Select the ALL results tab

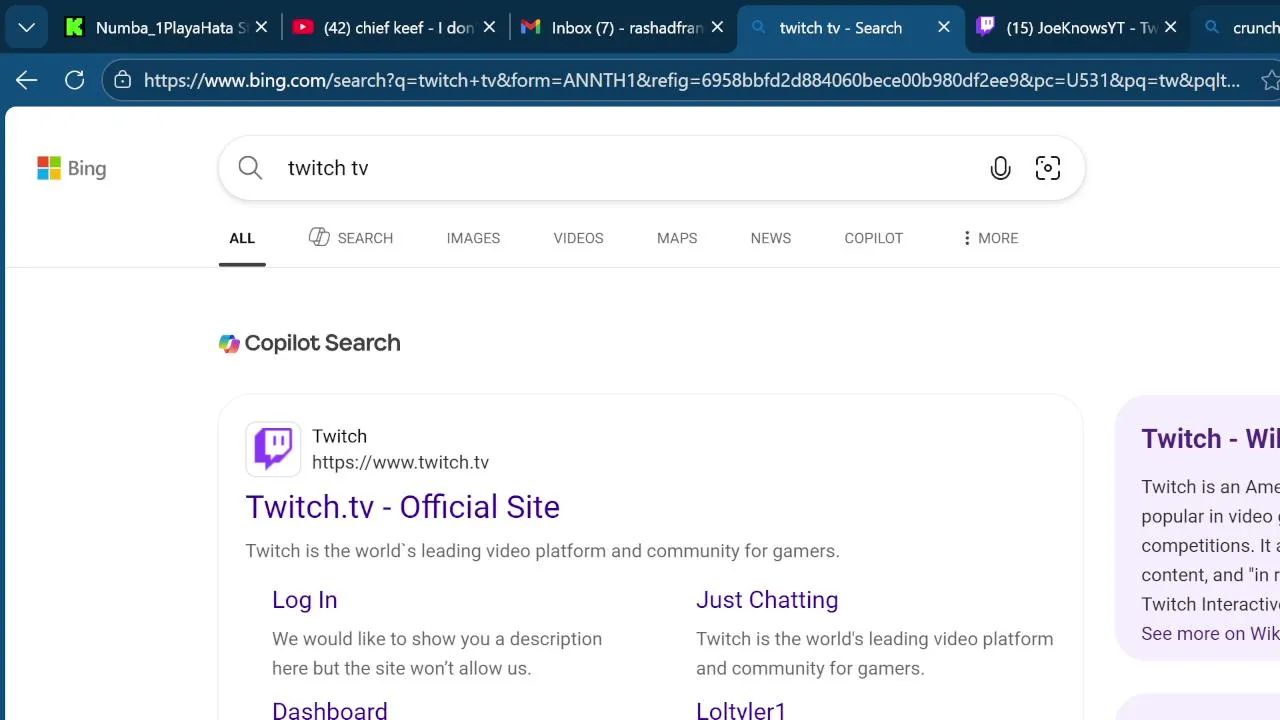[242, 238]
